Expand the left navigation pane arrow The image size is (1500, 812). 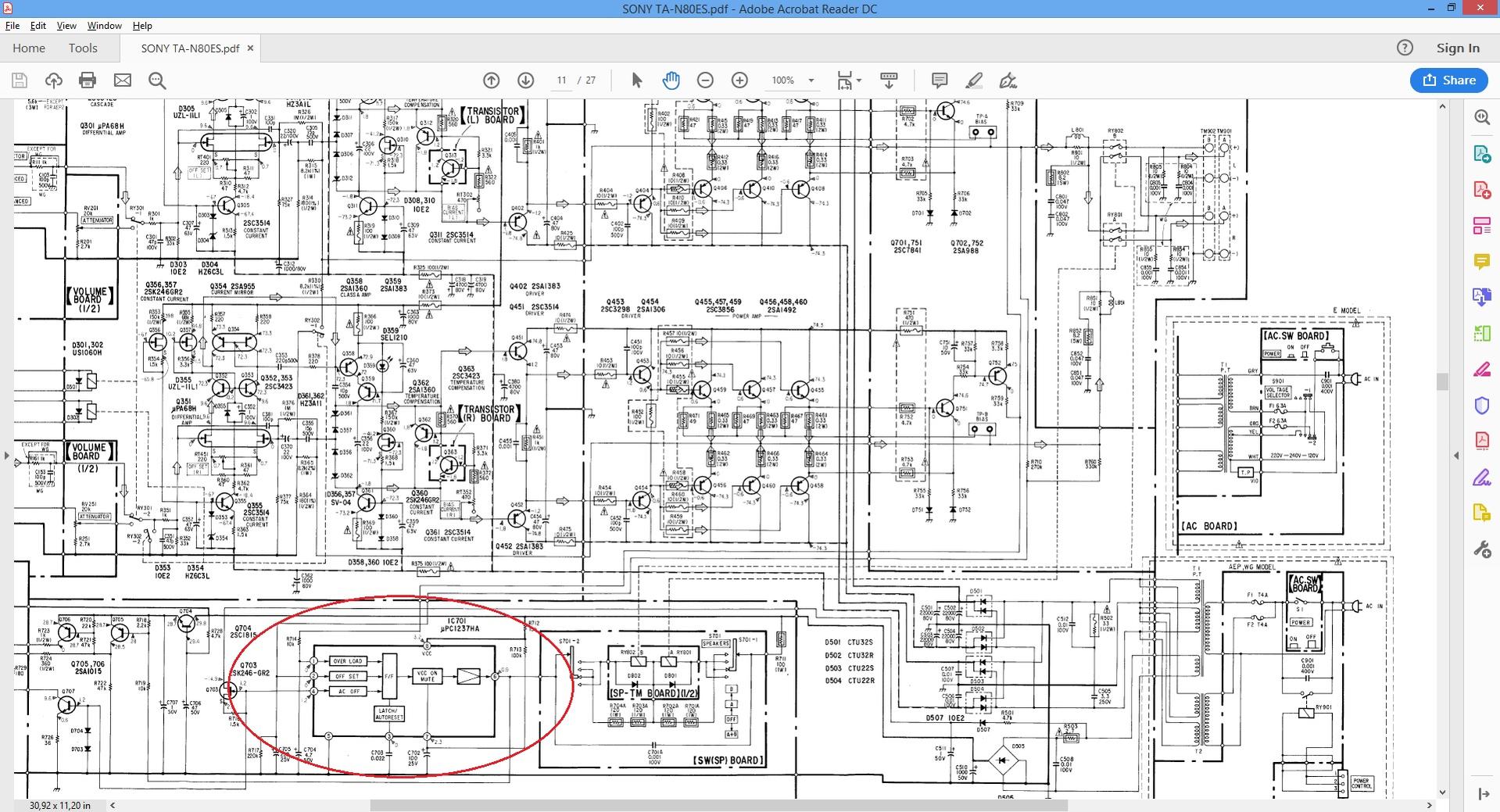tap(6, 455)
